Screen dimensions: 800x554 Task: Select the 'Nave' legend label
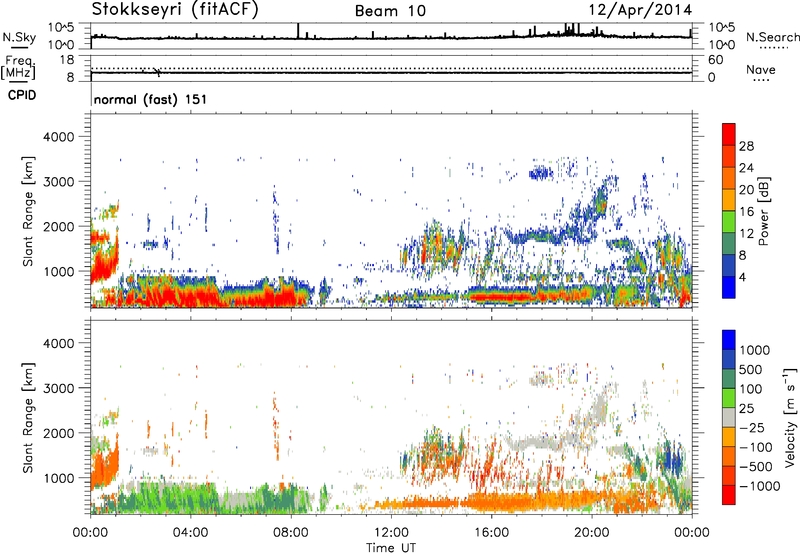(x=761, y=69)
